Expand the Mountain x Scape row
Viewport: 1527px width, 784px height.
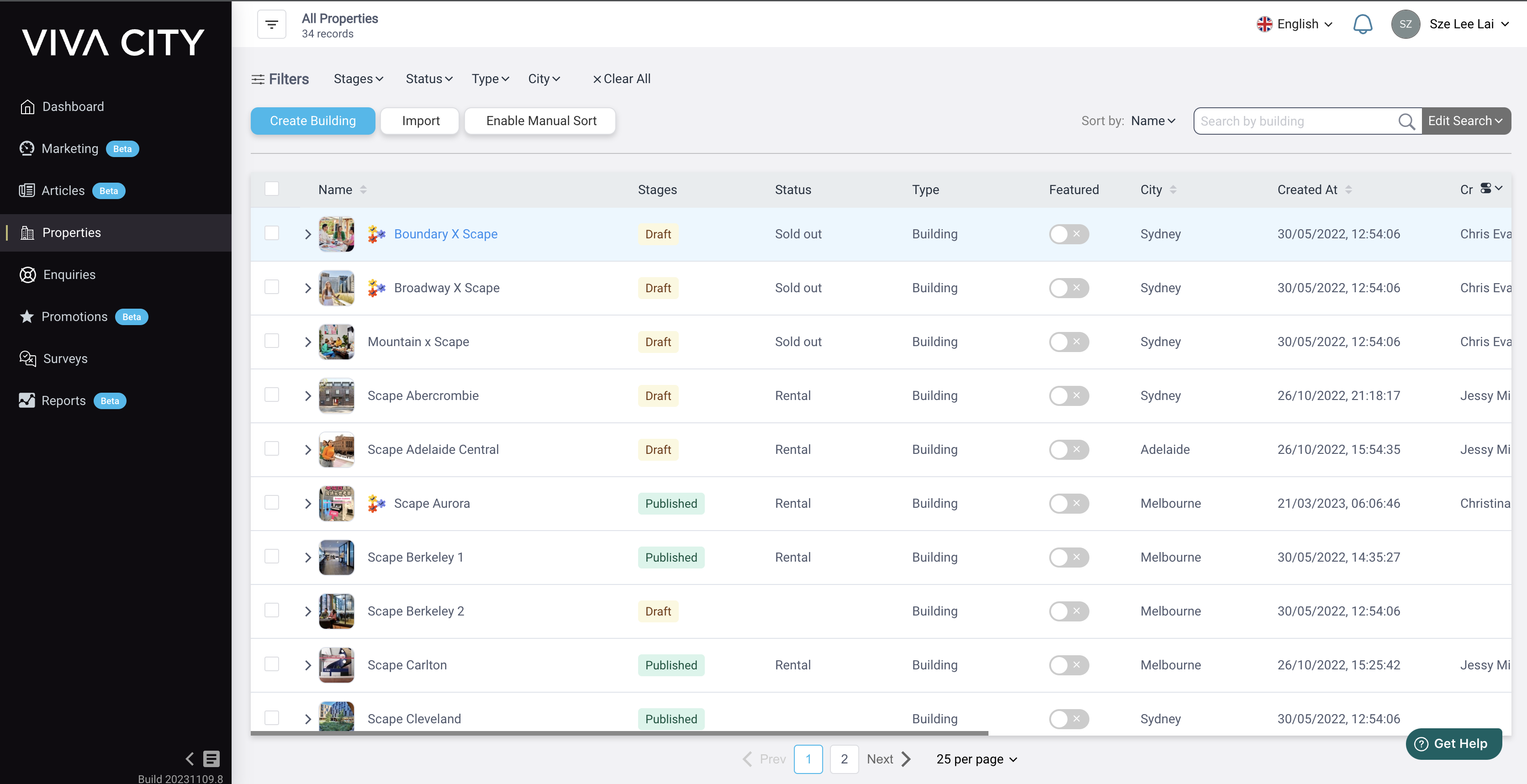[x=308, y=342]
